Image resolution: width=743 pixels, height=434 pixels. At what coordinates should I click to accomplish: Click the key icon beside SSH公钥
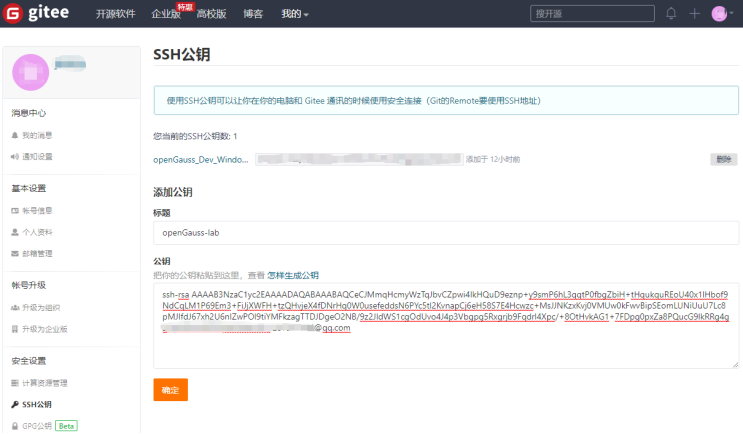click(x=15, y=404)
